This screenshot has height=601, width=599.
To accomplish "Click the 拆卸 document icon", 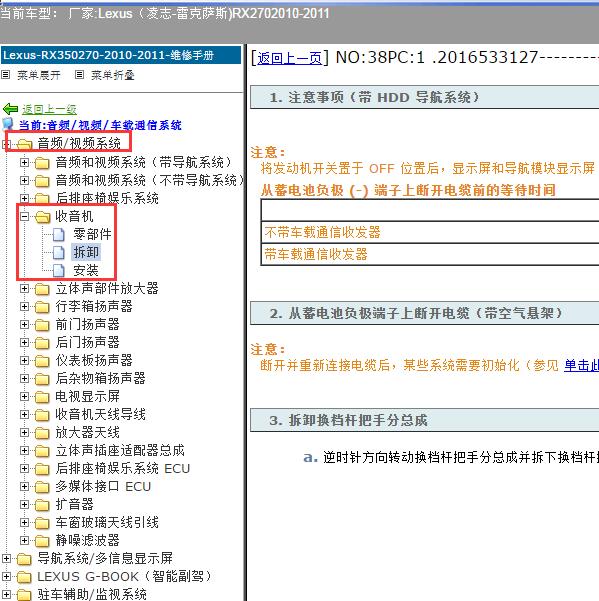I will pyautogui.click(x=59, y=253).
